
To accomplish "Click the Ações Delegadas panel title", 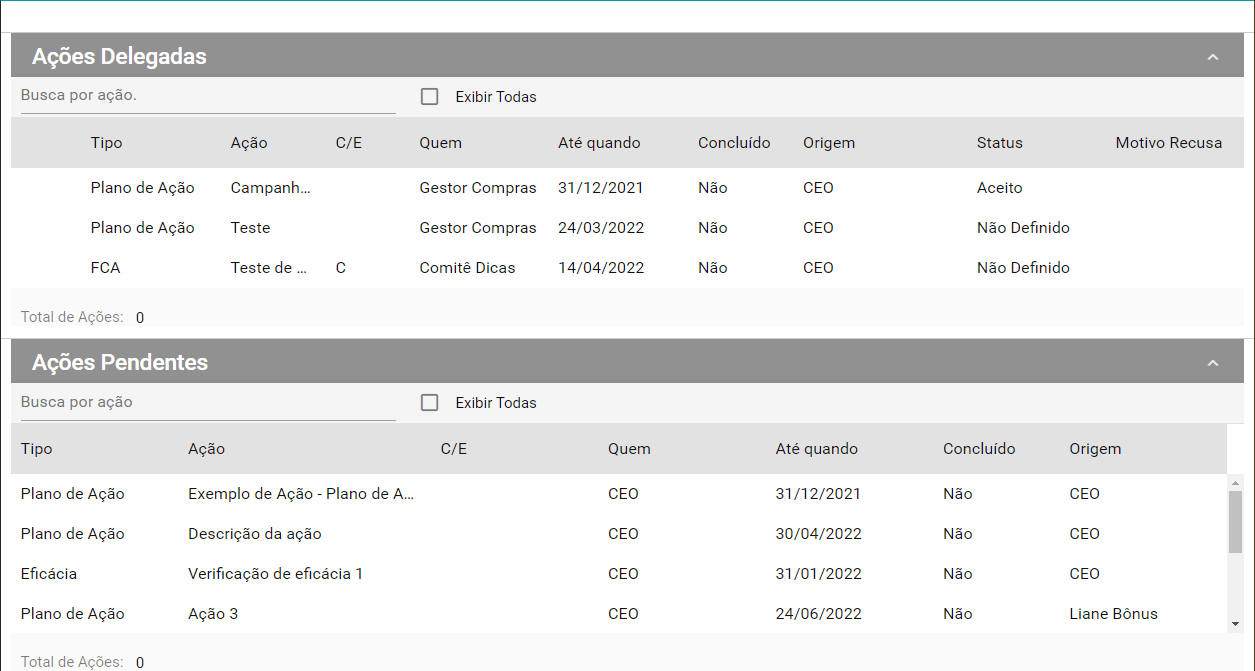I will tap(119, 57).
